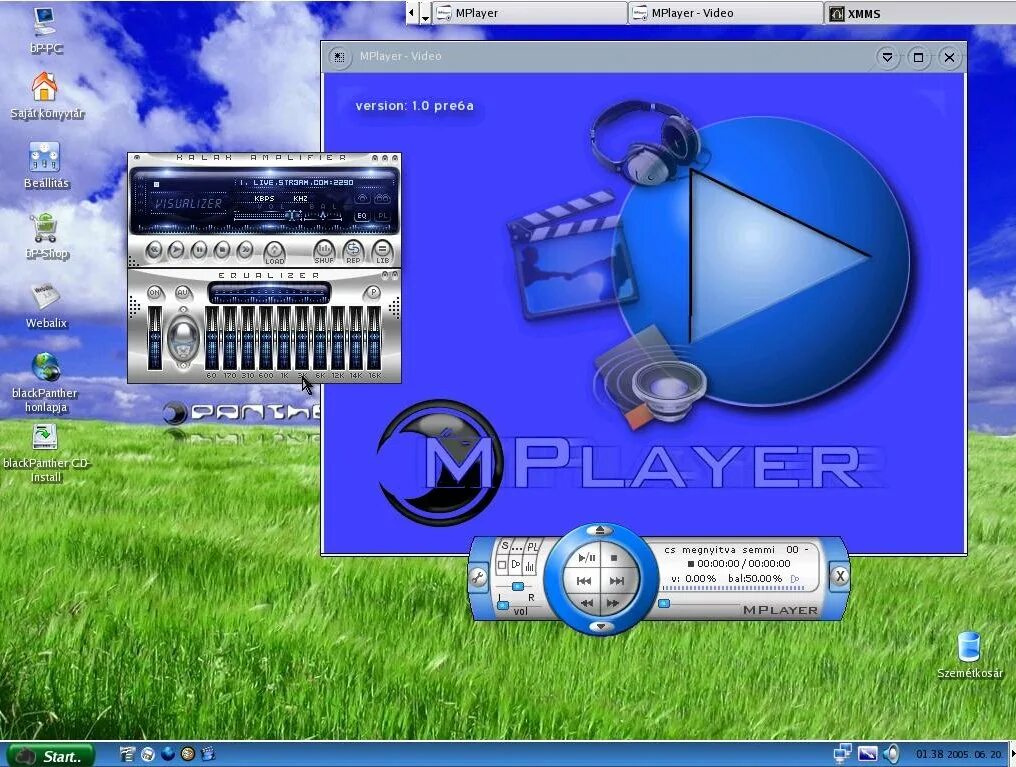The width and height of the screenshot is (1016, 767).
Task: Click the clock showing 01.38 2005. 06. 20.
Action: point(958,754)
